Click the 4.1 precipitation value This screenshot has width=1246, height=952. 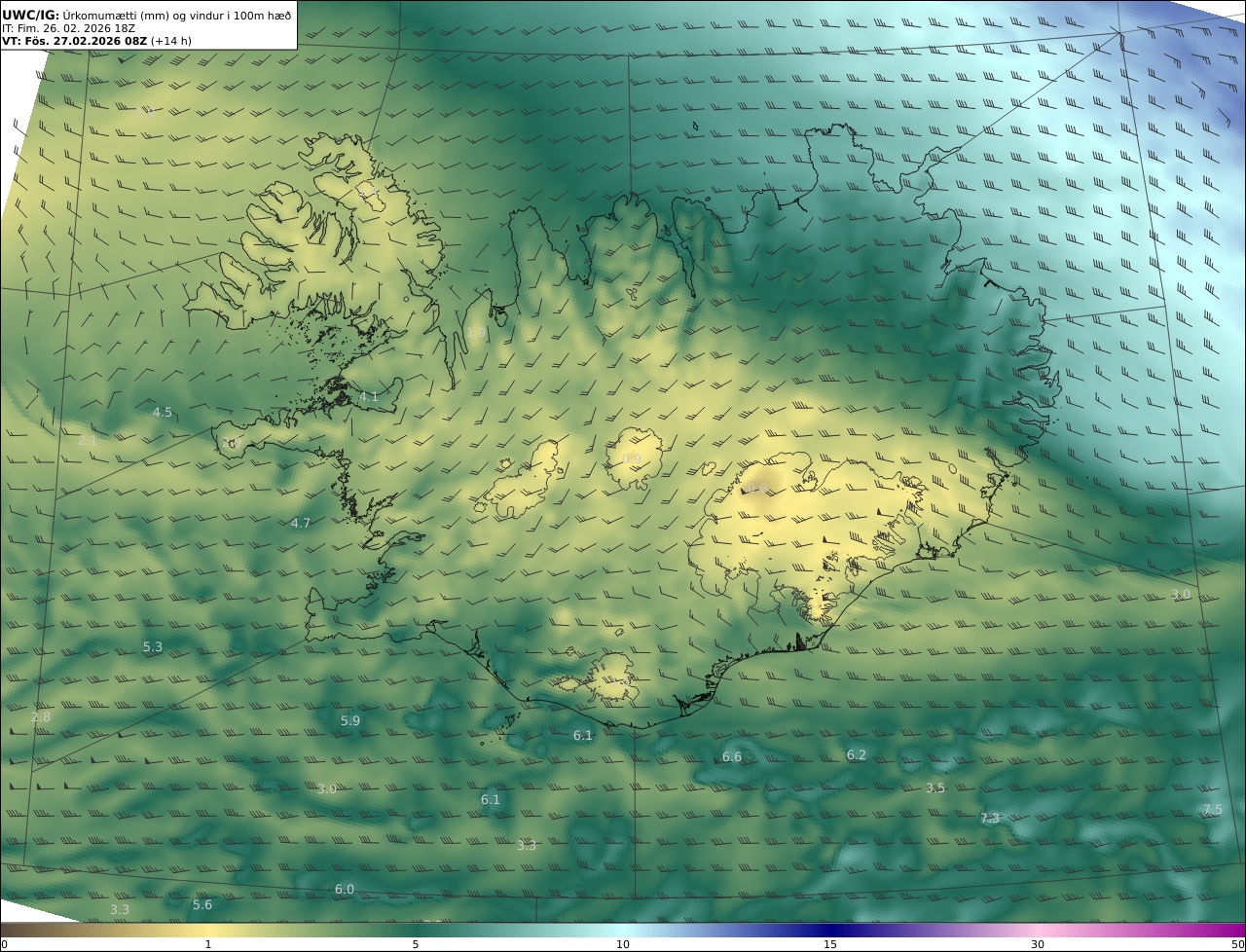[x=369, y=397]
